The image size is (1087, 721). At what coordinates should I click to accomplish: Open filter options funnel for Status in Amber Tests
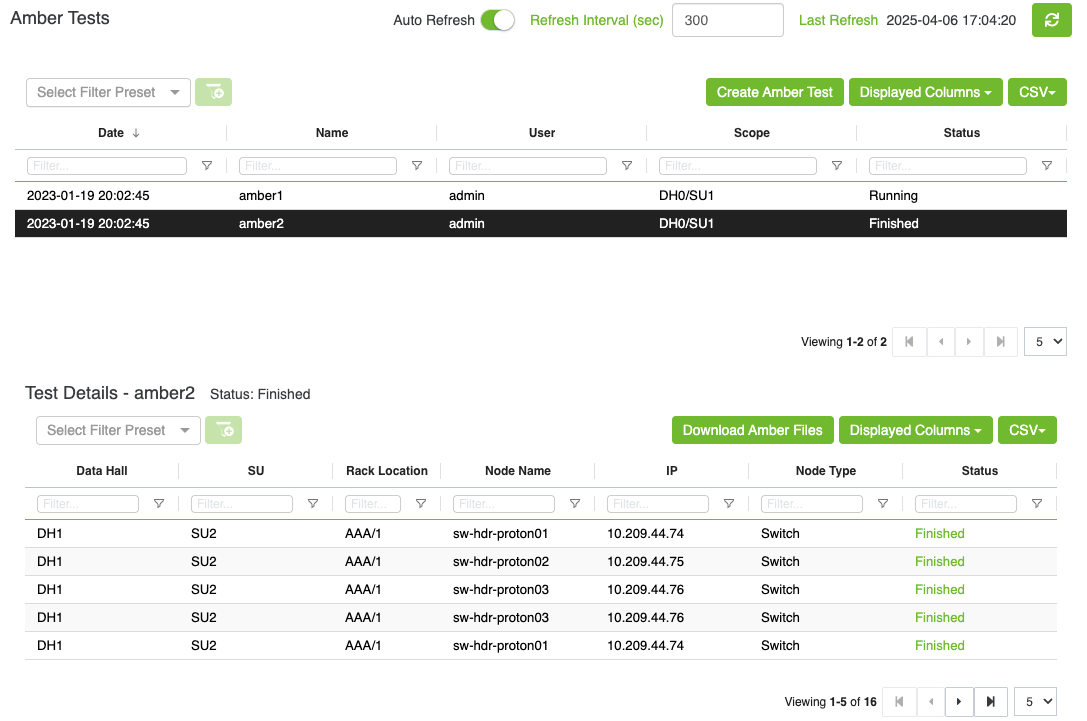1046,166
